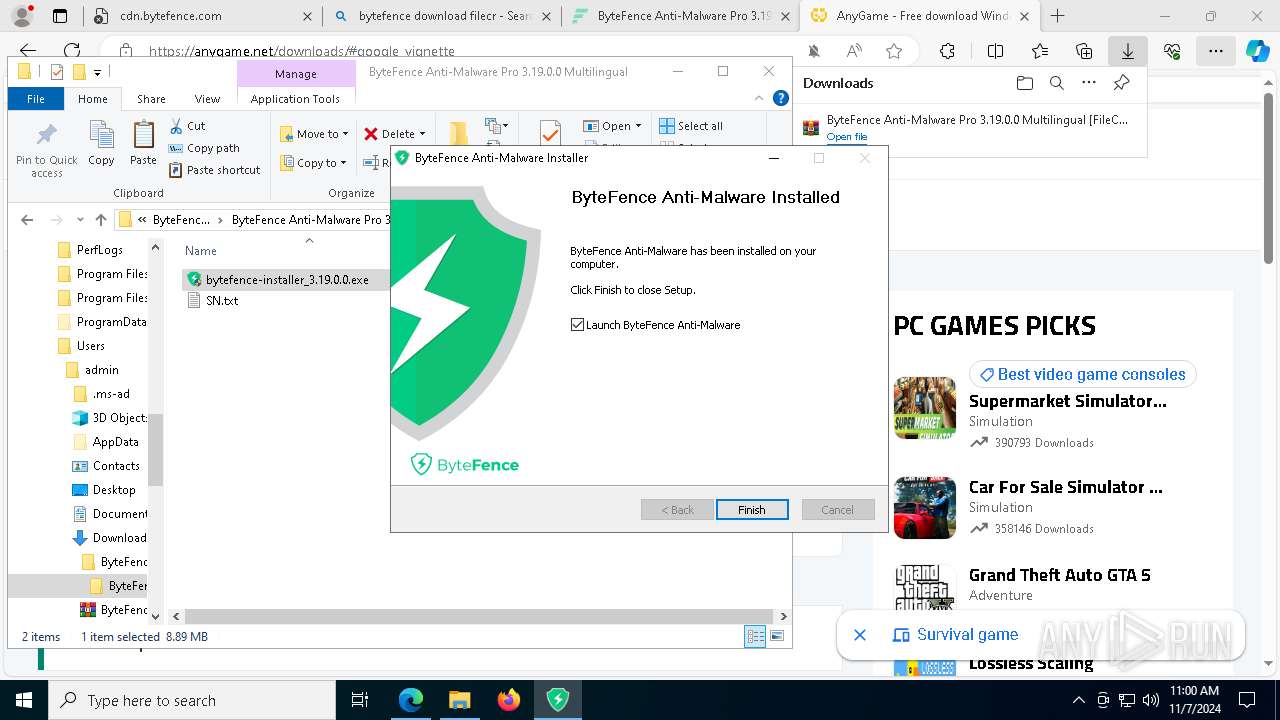
Task: Click Paste shortcut in the ribbon
Action: click(x=215, y=170)
